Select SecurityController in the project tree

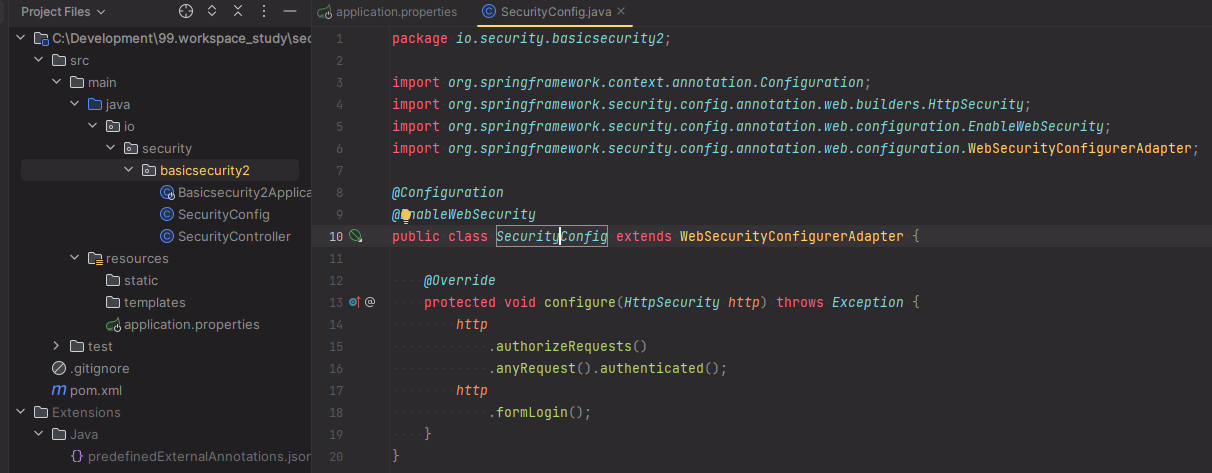click(234, 236)
